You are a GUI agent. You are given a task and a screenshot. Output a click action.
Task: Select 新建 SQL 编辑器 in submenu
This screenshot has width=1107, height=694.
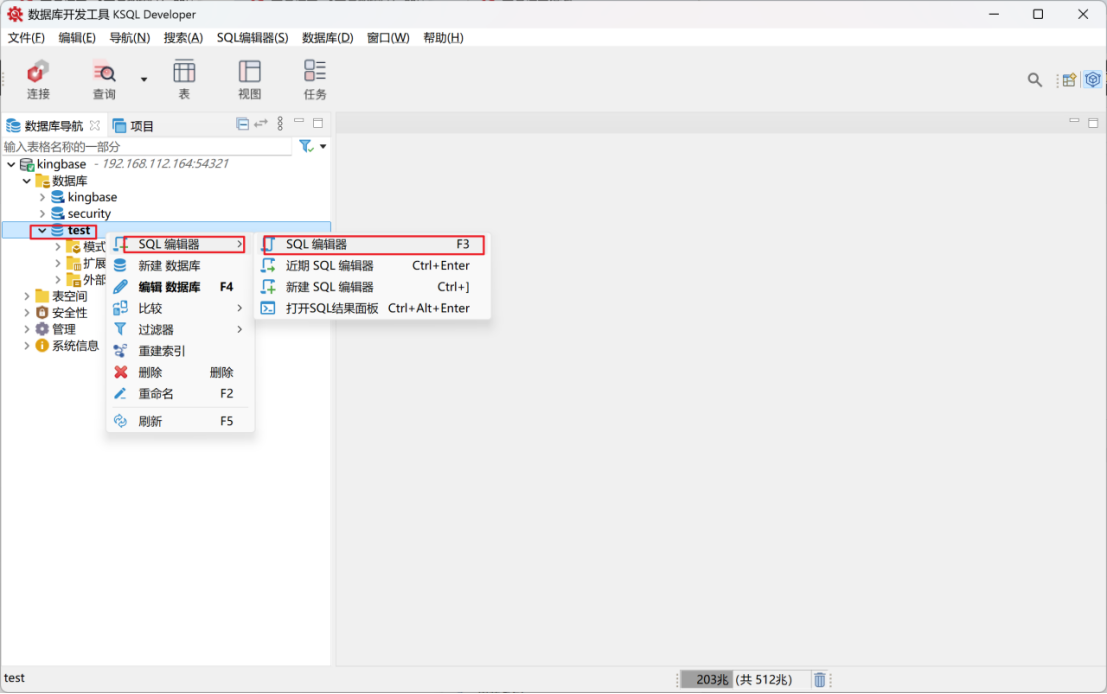point(329,287)
